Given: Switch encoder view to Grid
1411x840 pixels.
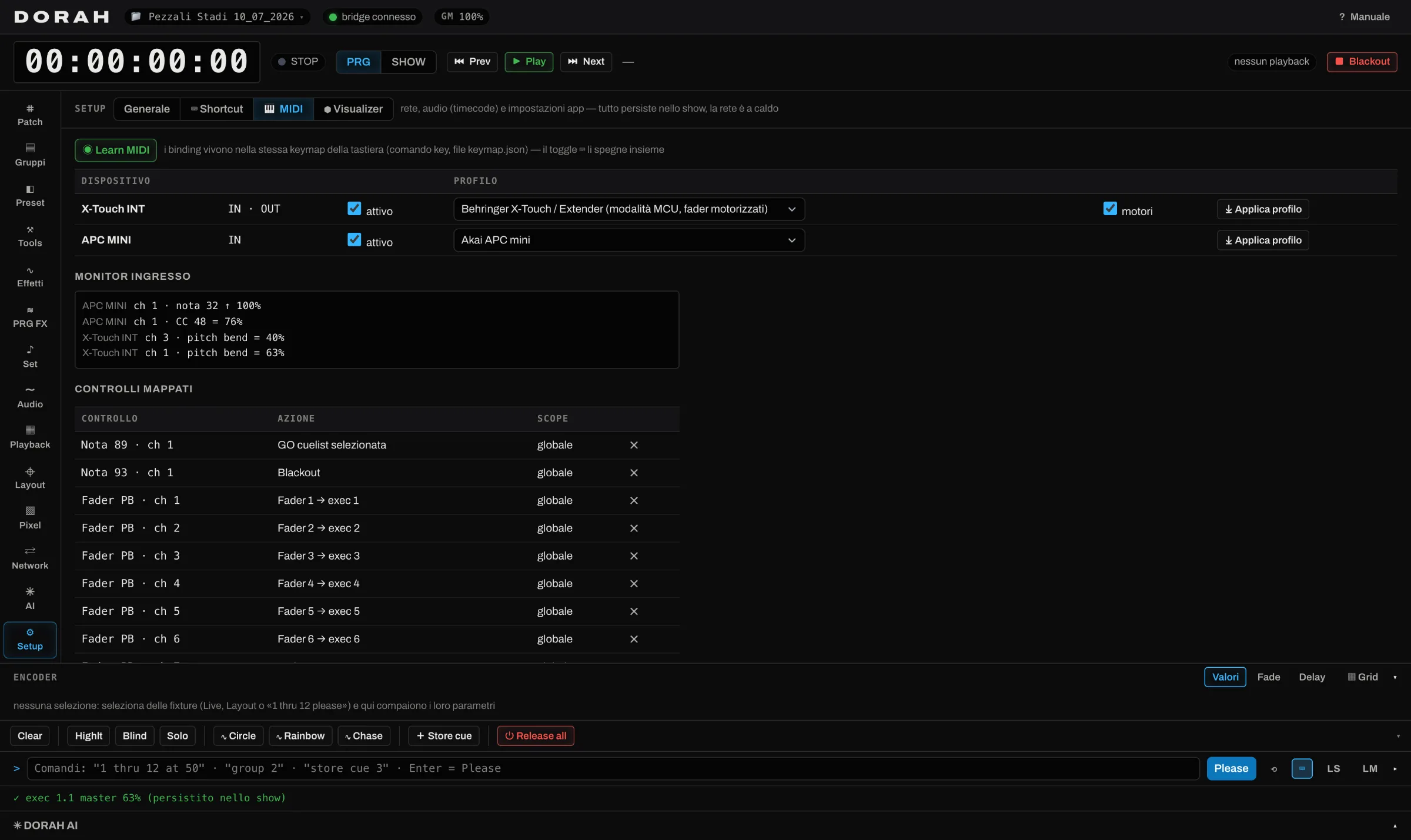Looking at the screenshot, I should [1363, 677].
